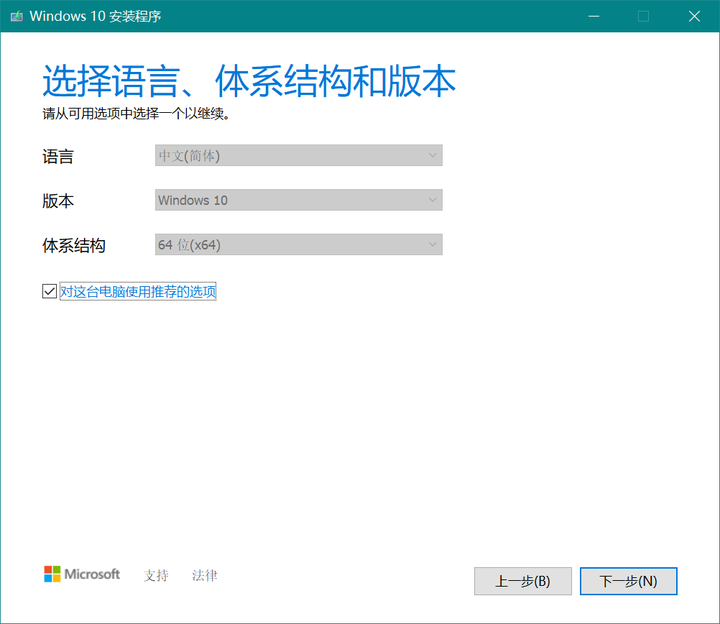Open the 支持 link
The image size is (720, 624).
coord(156,575)
